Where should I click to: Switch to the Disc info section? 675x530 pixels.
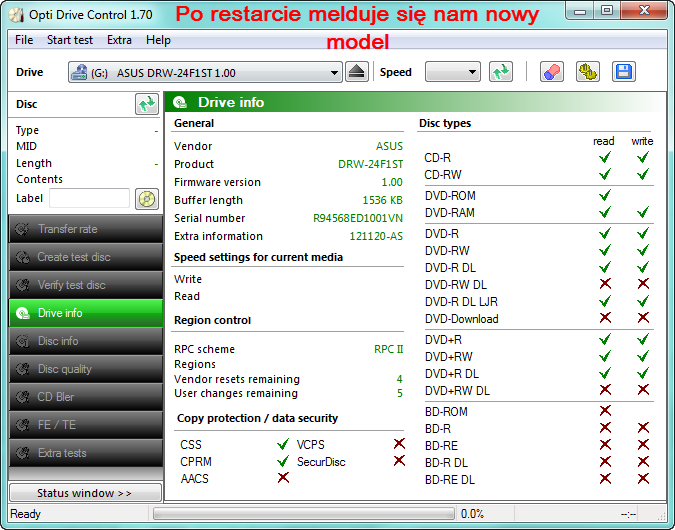(86, 341)
